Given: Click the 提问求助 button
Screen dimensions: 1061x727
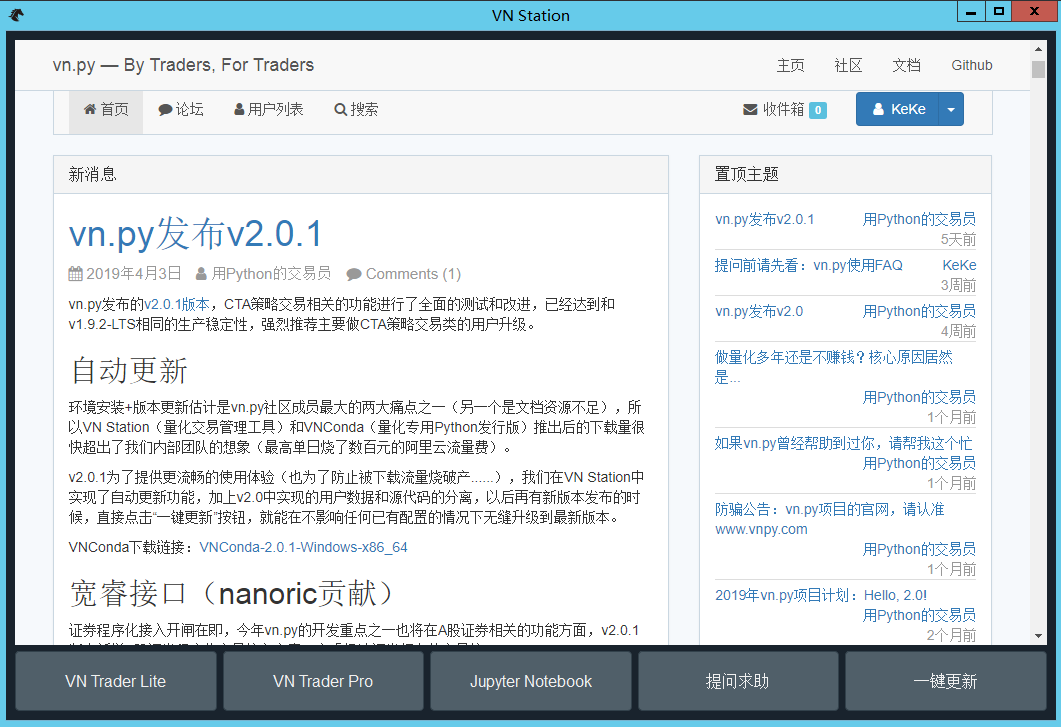Looking at the screenshot, I should coord(738,681).
